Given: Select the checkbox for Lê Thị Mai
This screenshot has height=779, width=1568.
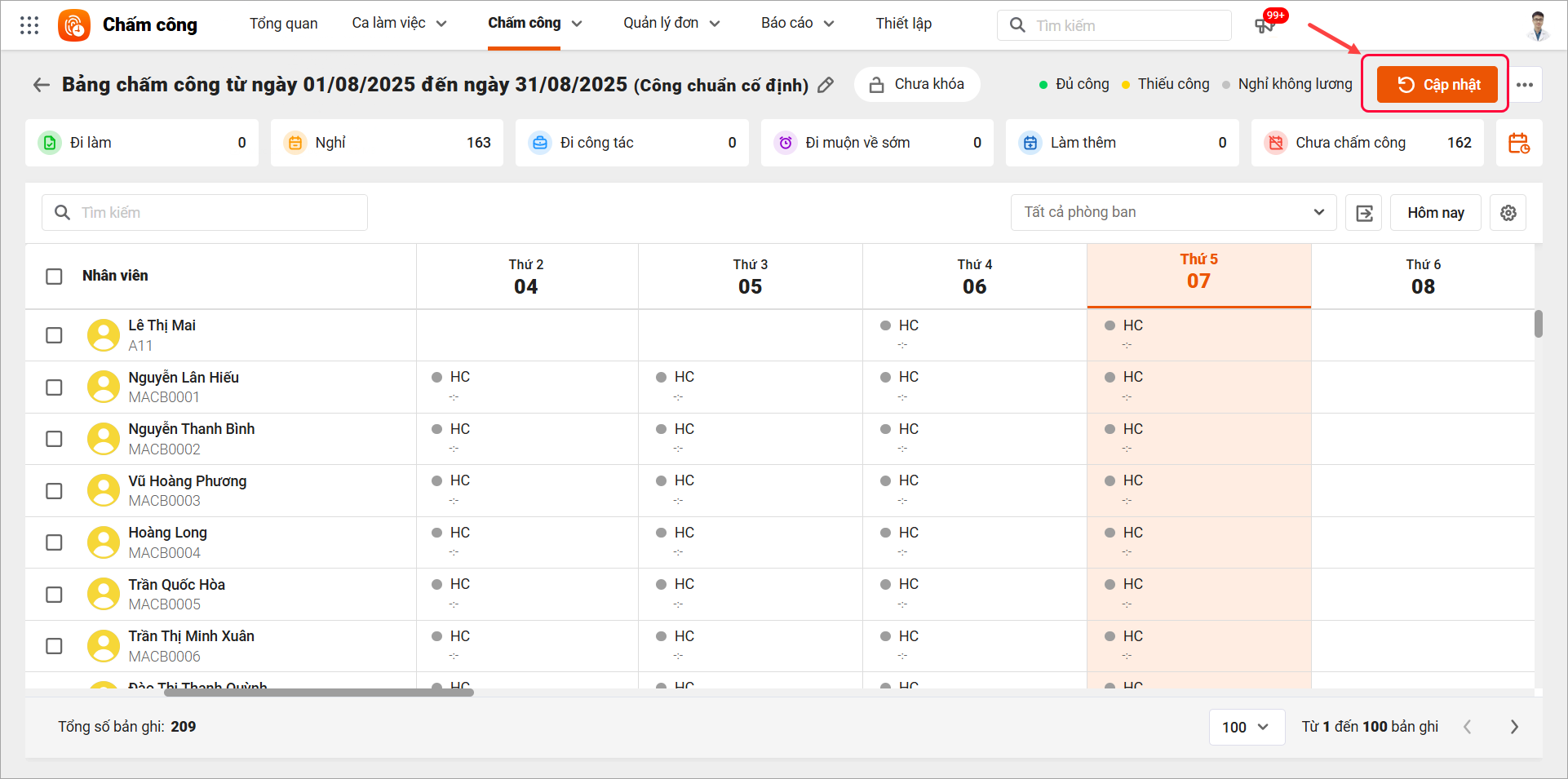Looking at the screenshot, I should point(54,335).
